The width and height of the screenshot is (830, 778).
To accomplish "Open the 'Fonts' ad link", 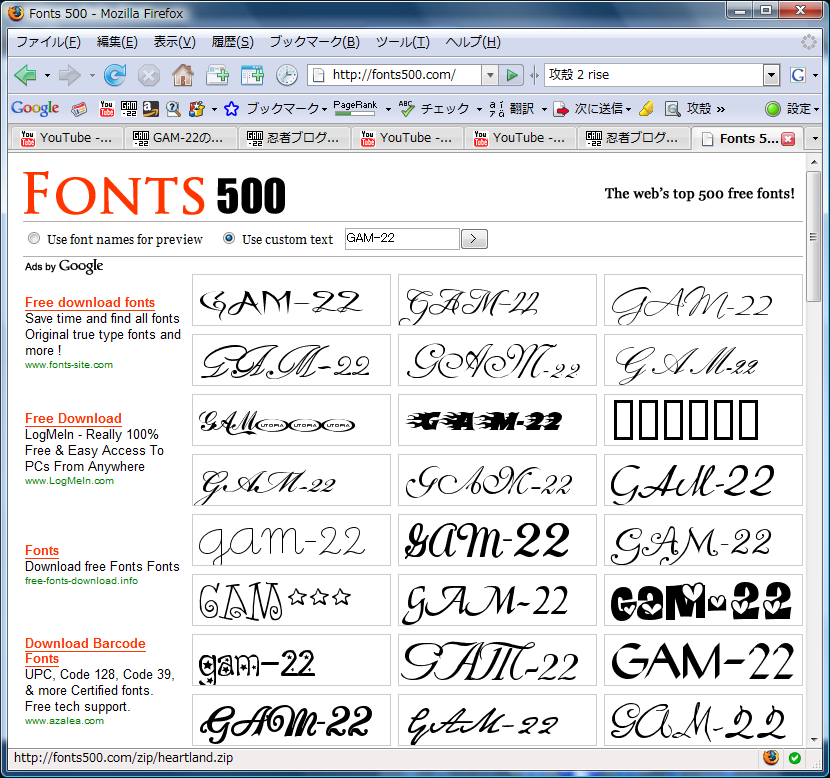I will coord(42,550).
